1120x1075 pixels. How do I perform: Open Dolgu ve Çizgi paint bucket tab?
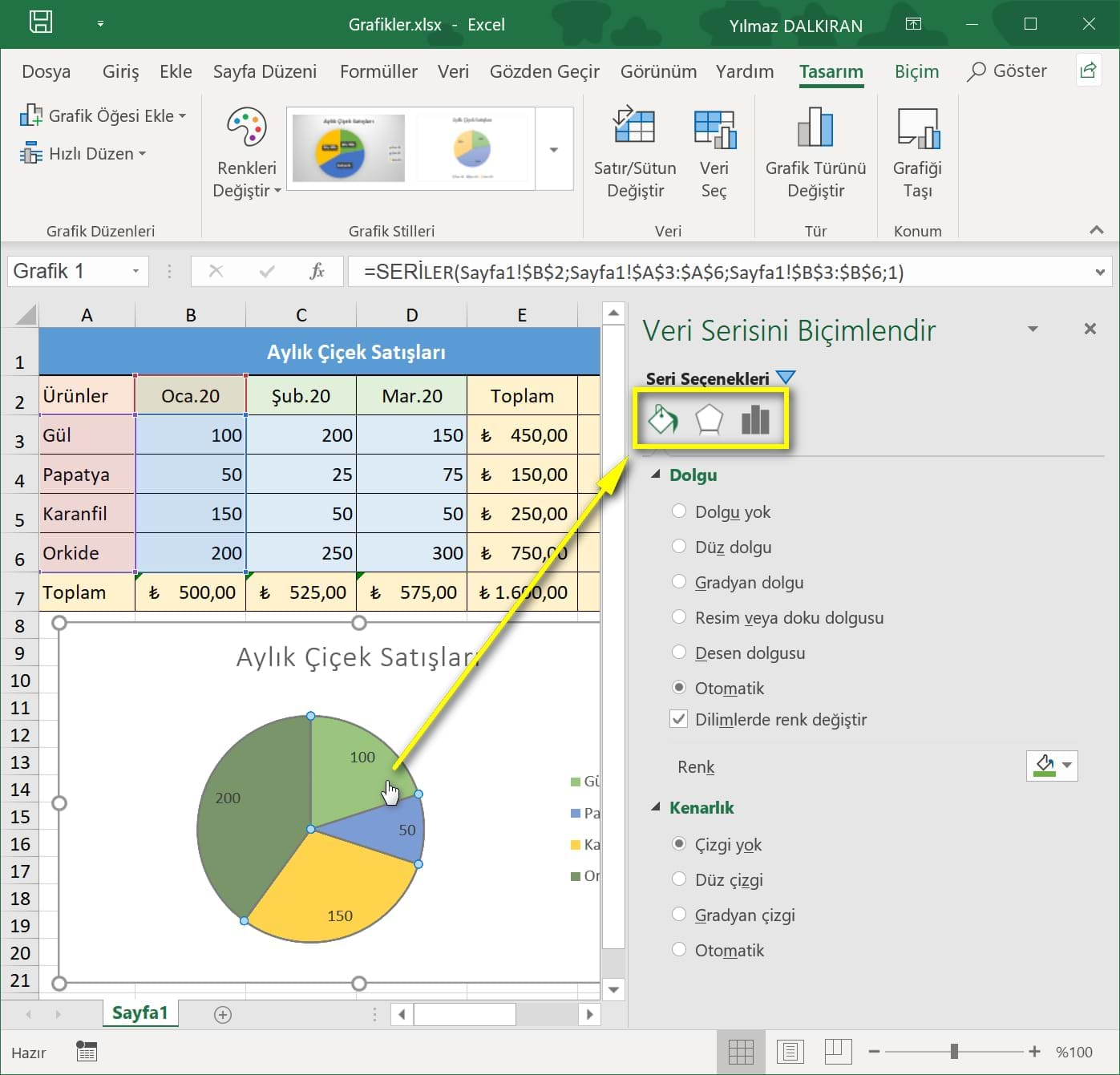tap(663, 418)
